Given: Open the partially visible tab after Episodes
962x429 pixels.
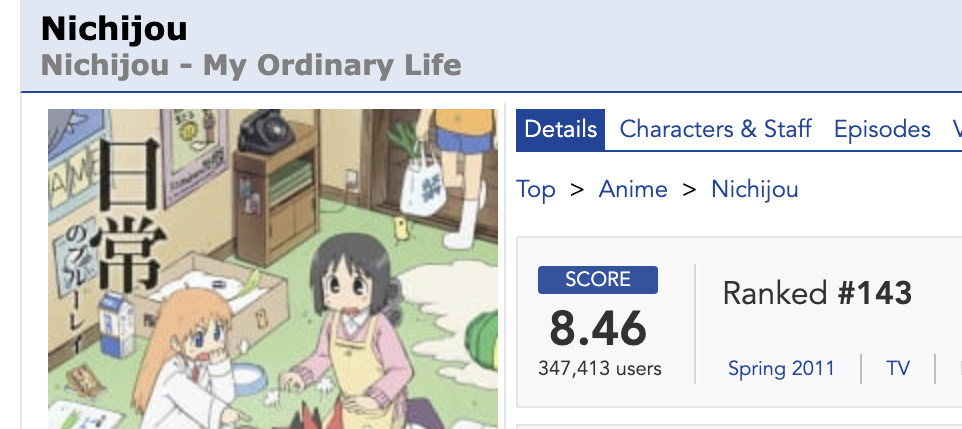Looking at the screenshot, I should click(956, 129).
